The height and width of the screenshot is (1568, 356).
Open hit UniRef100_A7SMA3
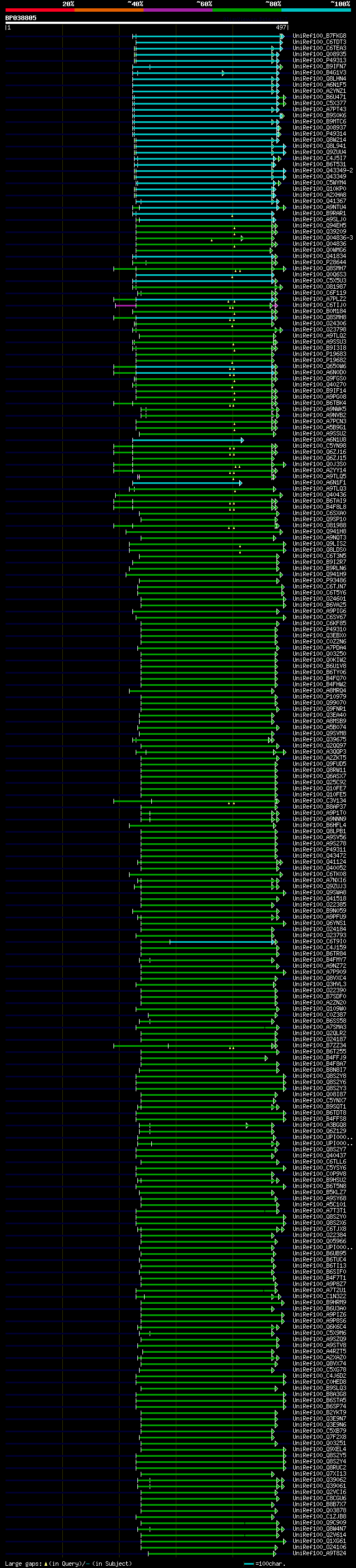319,1027
